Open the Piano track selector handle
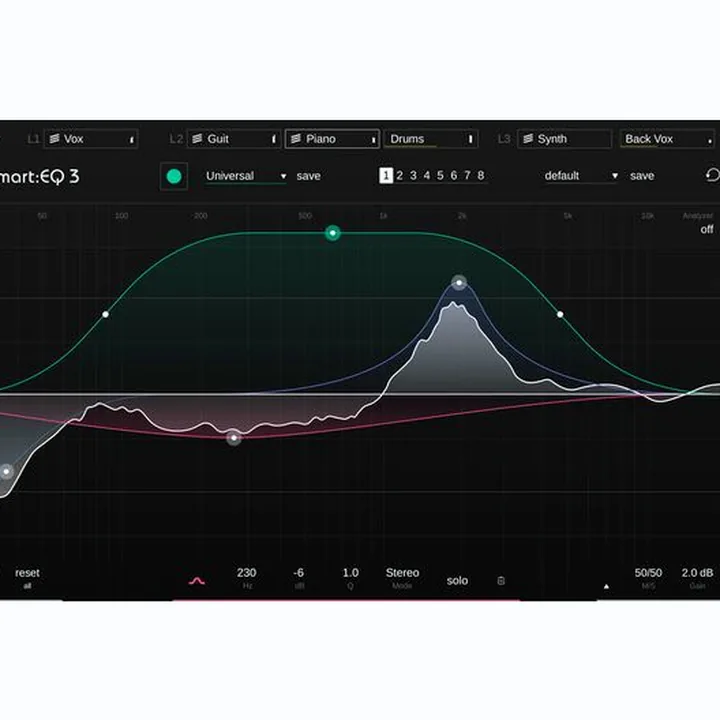720x720 pixels. coord(373,139)
